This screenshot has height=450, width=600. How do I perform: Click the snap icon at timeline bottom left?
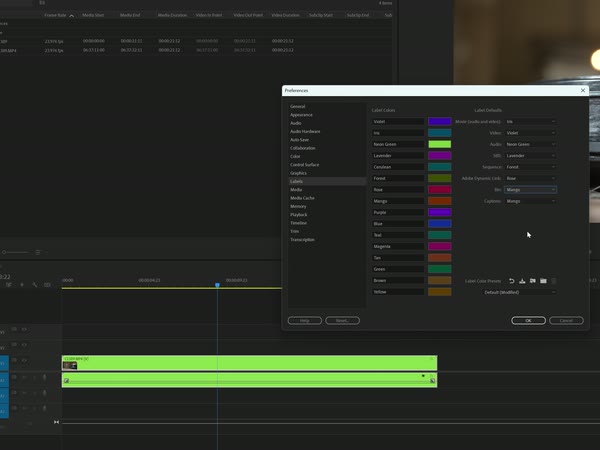pyautogui.click(x=56, y=422)
